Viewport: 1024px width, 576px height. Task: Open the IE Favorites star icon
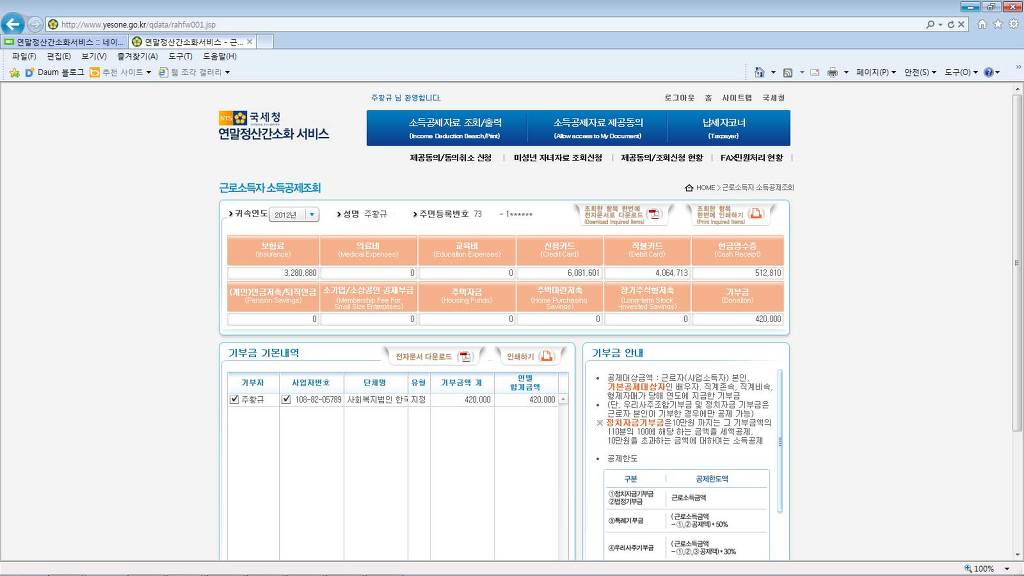coord(997,23)
